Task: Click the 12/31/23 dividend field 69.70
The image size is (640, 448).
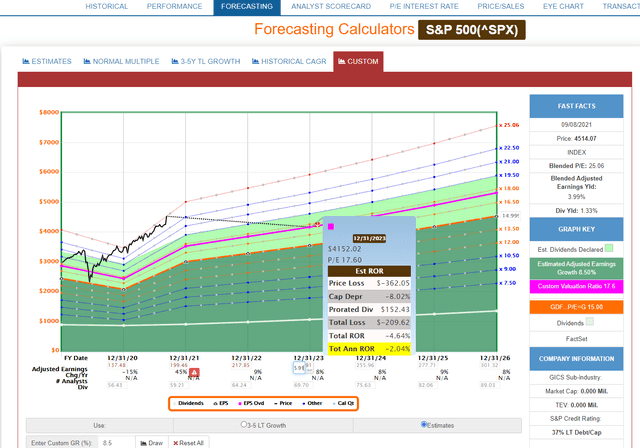Action: (x=302, y=385)
